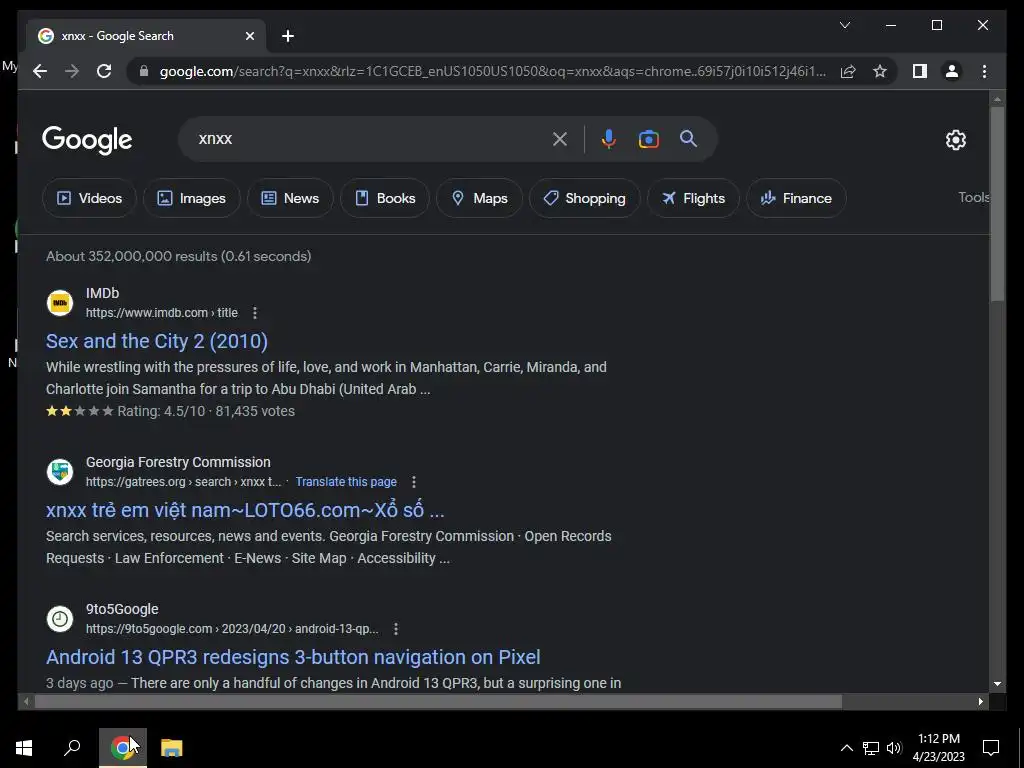Open File Explorer from the taskbar
The width and height of the screenshot is (1024, 768).
click(171, 748)
